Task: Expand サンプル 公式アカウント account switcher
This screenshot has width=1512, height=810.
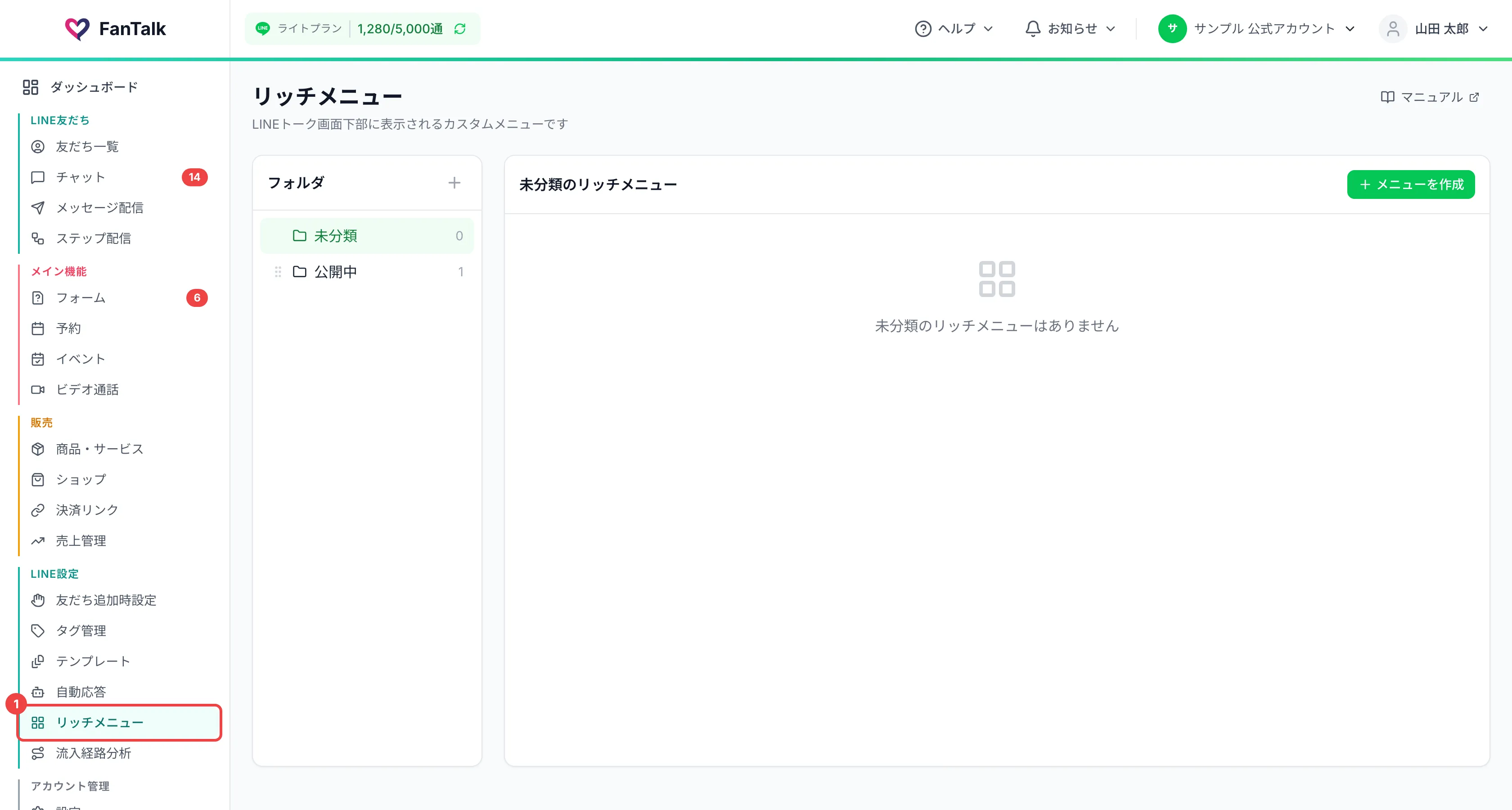Action: [x=1257, y=29]
